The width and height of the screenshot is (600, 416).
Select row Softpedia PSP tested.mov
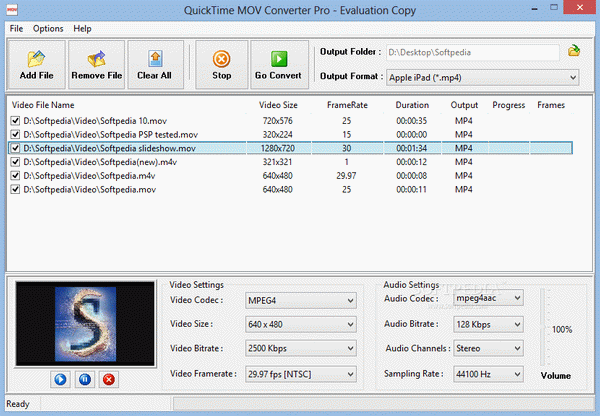(x=111, y=135)
